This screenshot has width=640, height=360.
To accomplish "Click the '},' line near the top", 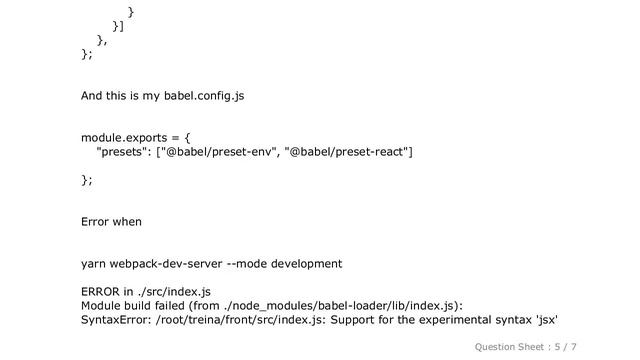I will pos(102,40).
